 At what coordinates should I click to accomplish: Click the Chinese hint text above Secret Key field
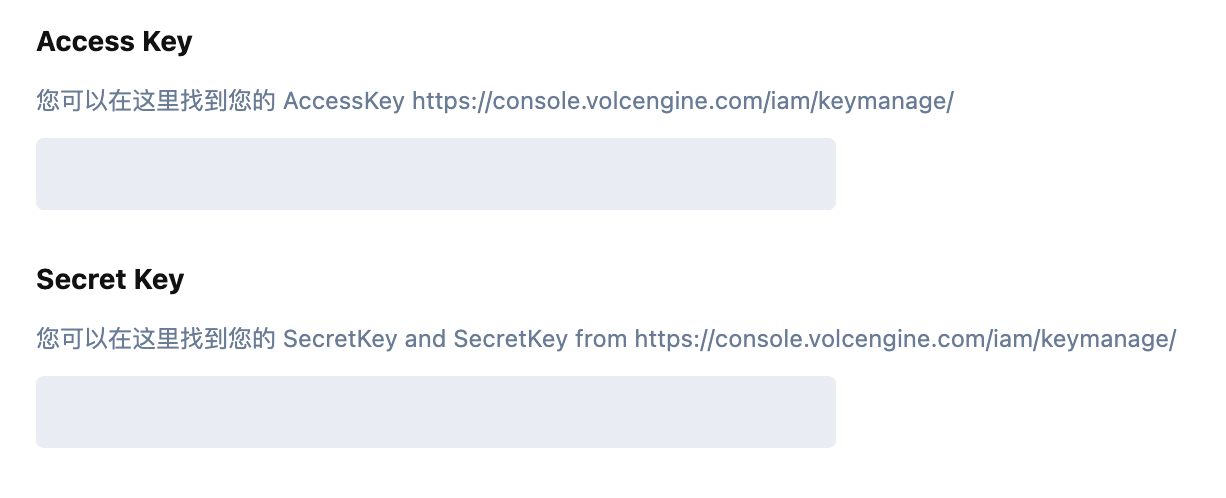coord(155,339)
